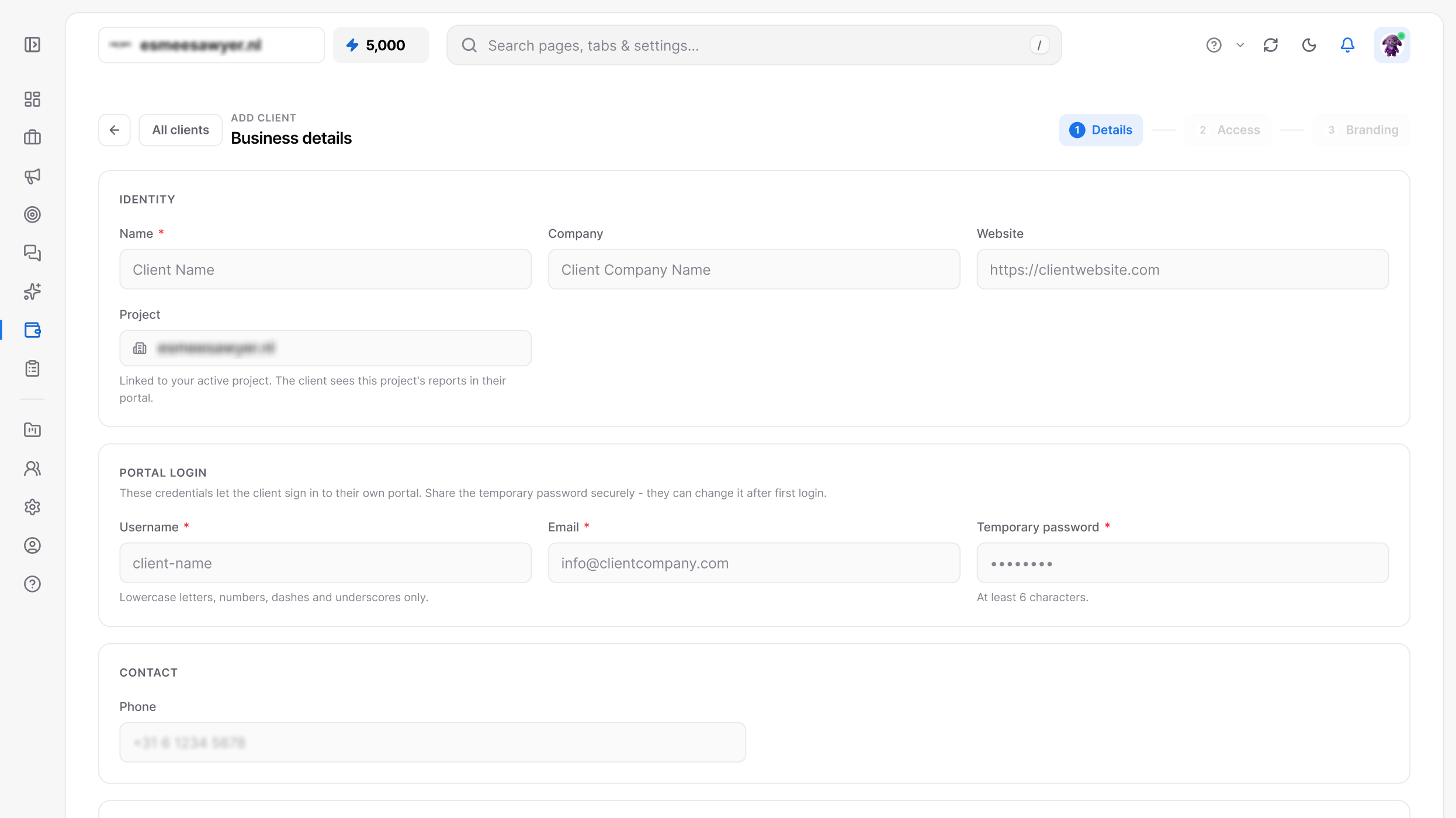This screenshot has width=1456, height=818.
Task: Click the Website URL field
Action: [x=1183, y=269]
